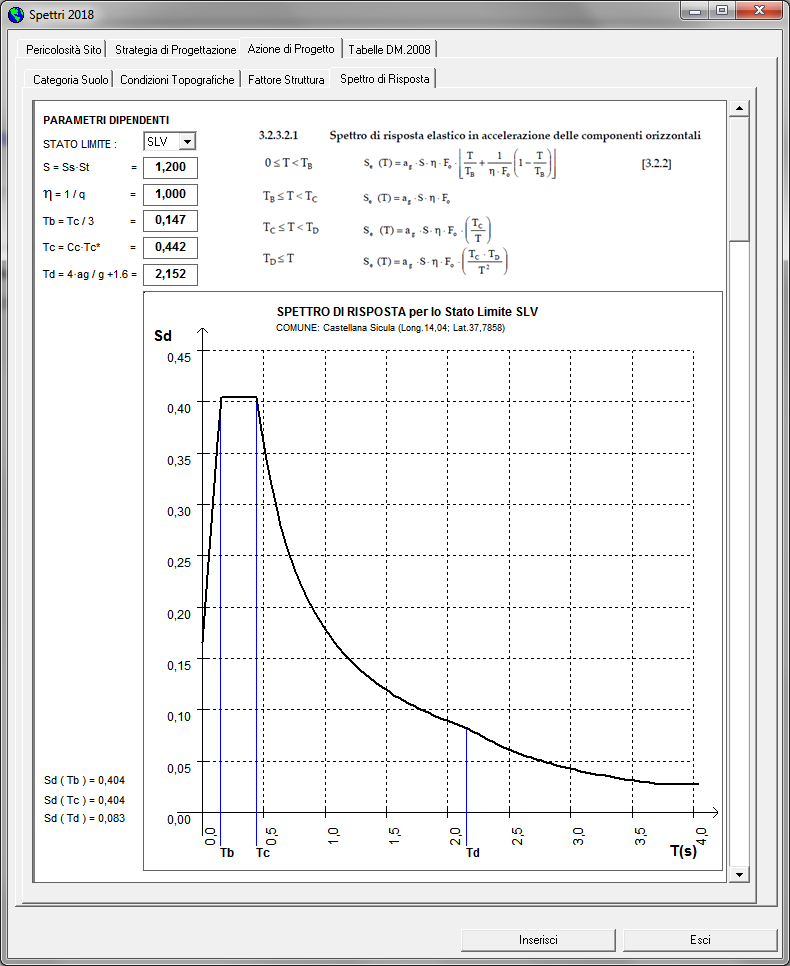Switch to Pericolosità Sito tab

click(x=63, y=49)
